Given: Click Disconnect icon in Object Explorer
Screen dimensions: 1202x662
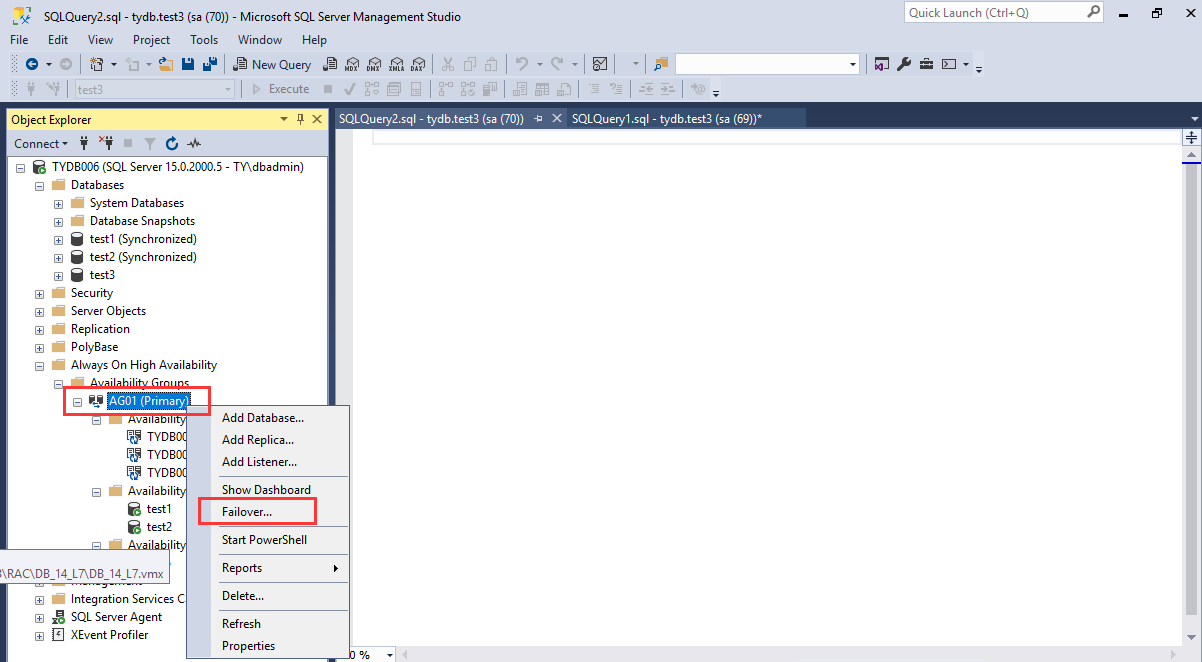Looking at the screenshot, I should click(x=106, y=143).
